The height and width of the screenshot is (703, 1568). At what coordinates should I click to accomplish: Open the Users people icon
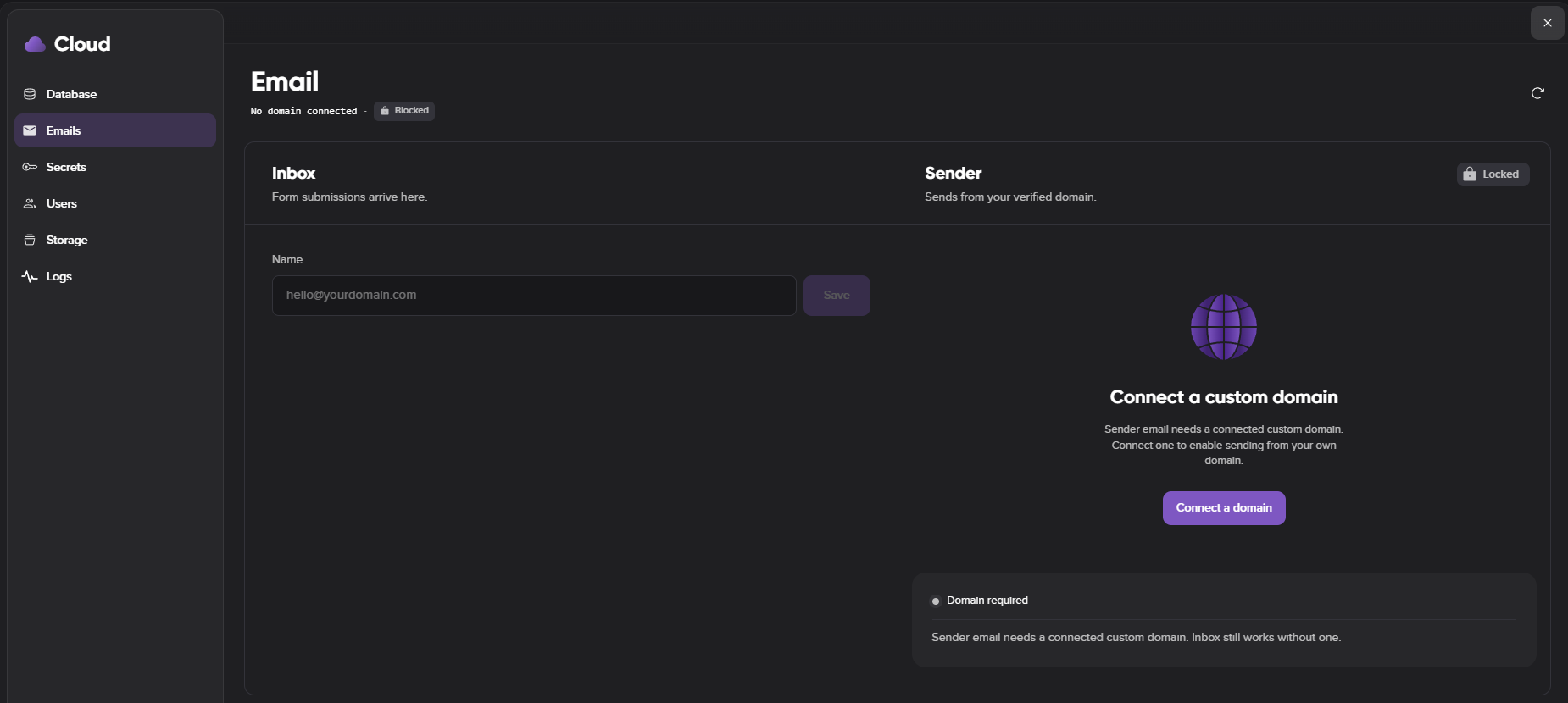(30, 203)
